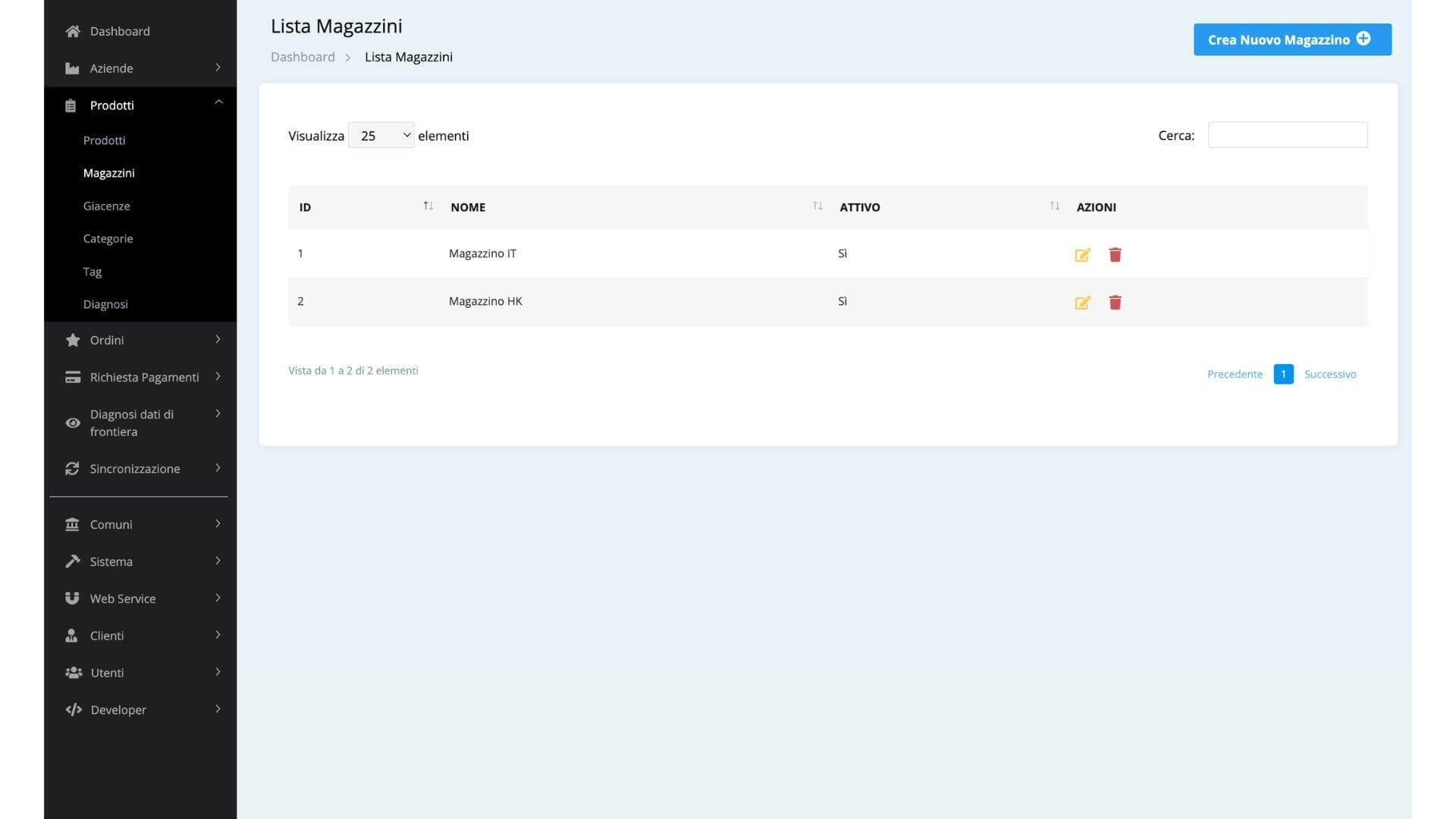Click the Developer code icon
This screenshot has width=1456, height=819.
pos(74,710)
